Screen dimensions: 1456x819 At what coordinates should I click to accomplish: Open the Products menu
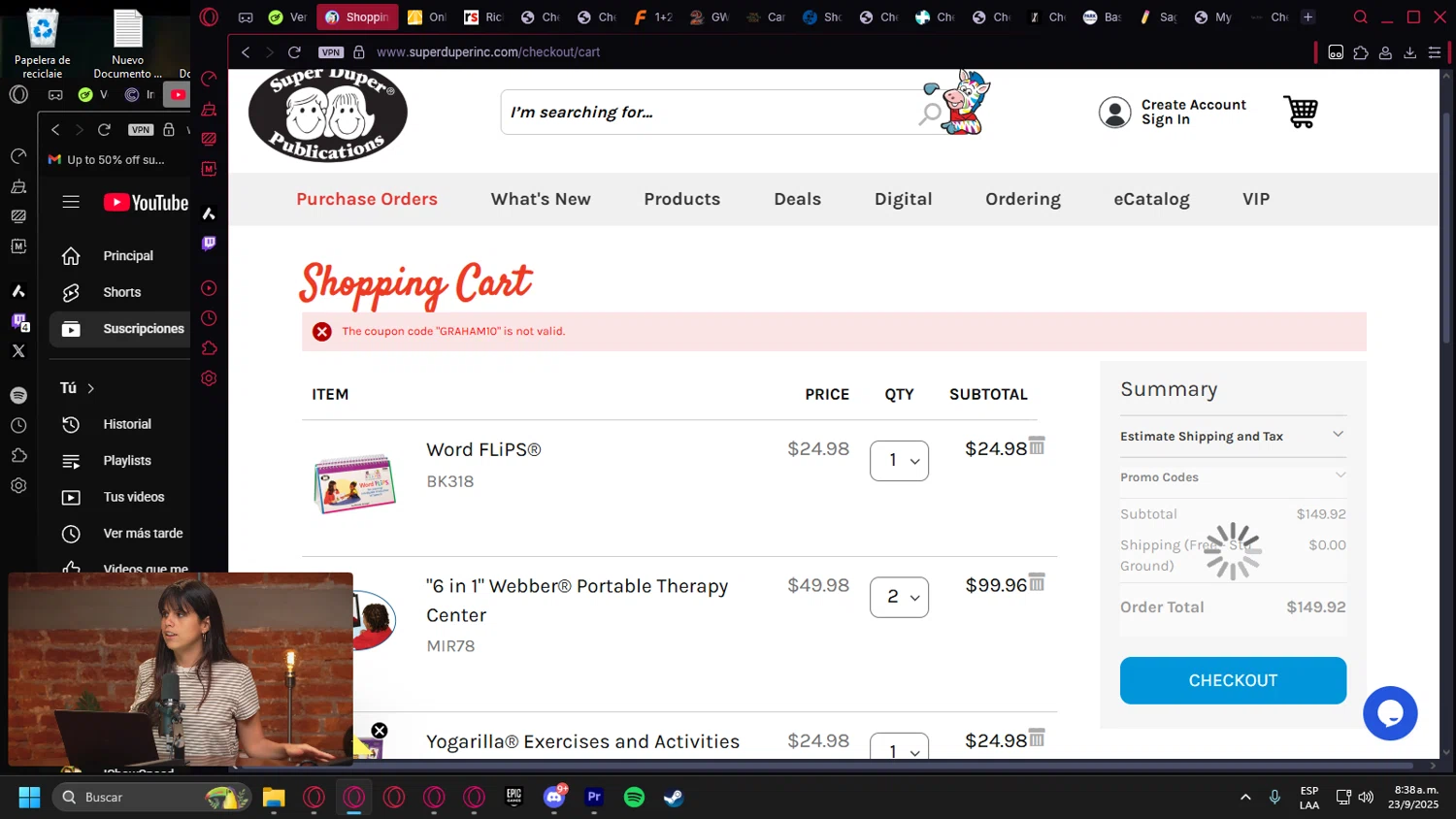click(x=682, y=199)
